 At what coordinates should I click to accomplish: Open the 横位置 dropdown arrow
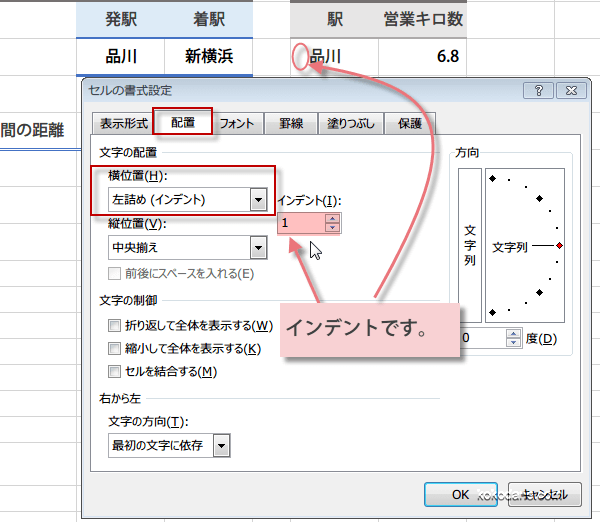tap(259, 199)
